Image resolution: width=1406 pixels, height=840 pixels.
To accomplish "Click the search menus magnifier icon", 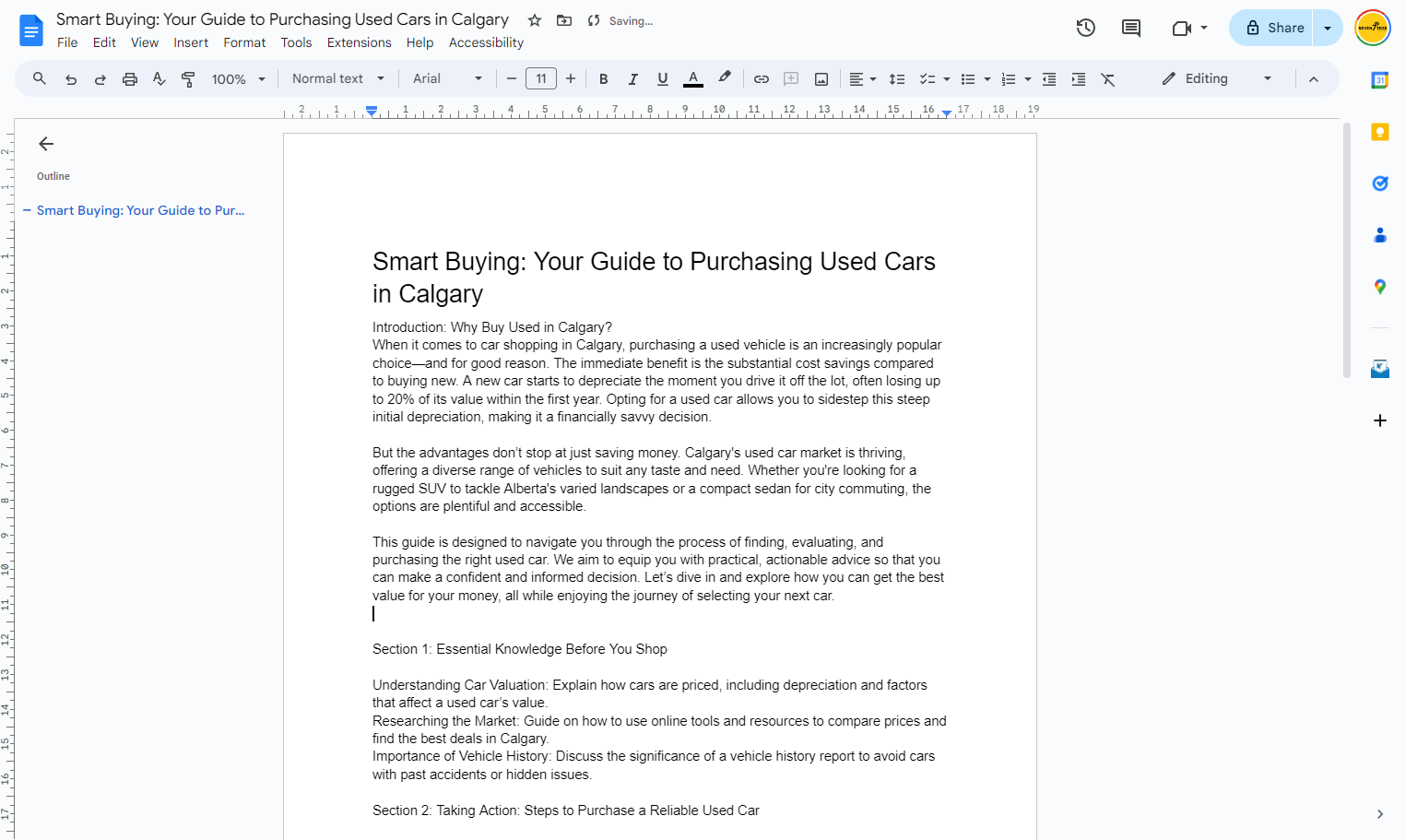I will [x=40, y=79].
